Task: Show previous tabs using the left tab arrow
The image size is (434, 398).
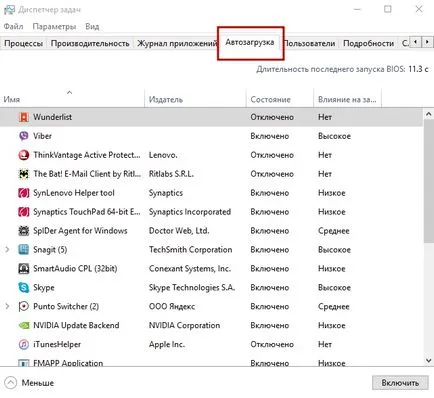Action: (415, 42)
